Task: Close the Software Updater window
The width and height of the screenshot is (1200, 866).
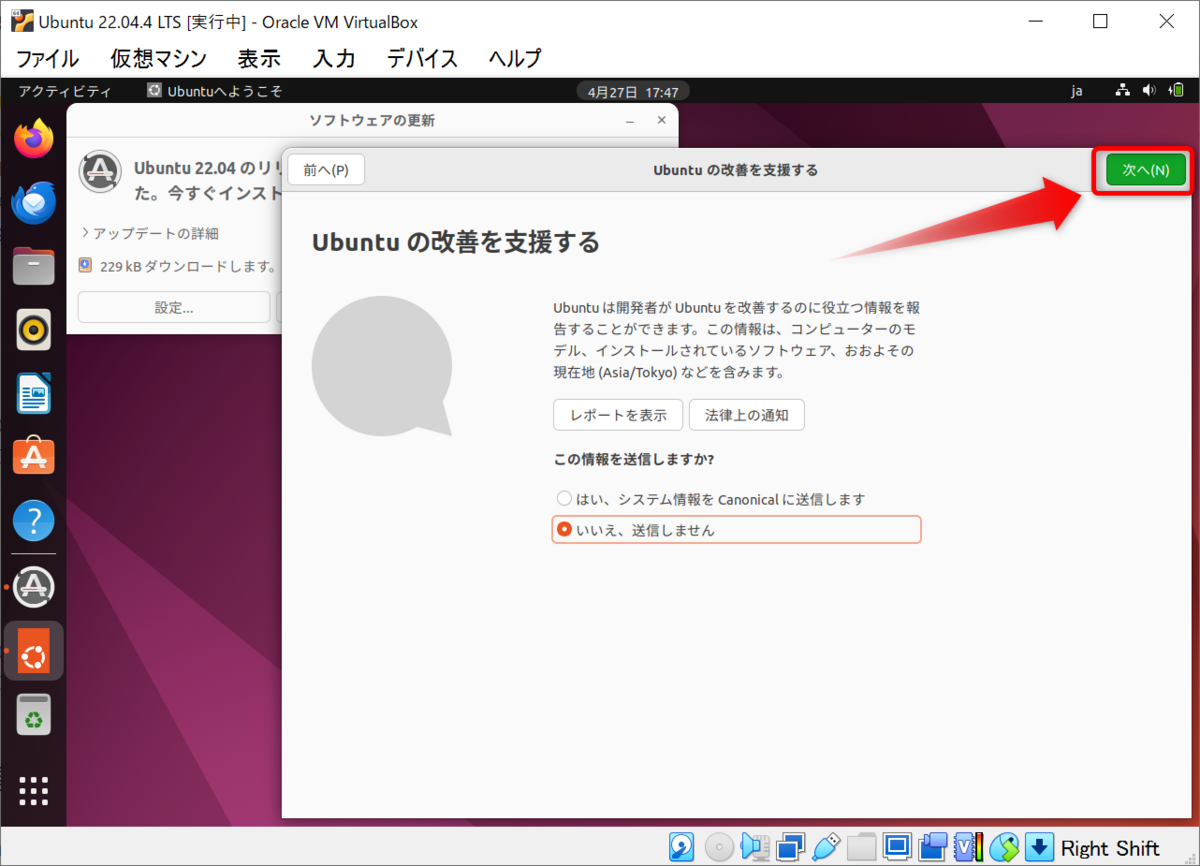Action: (x=661, y=121)
